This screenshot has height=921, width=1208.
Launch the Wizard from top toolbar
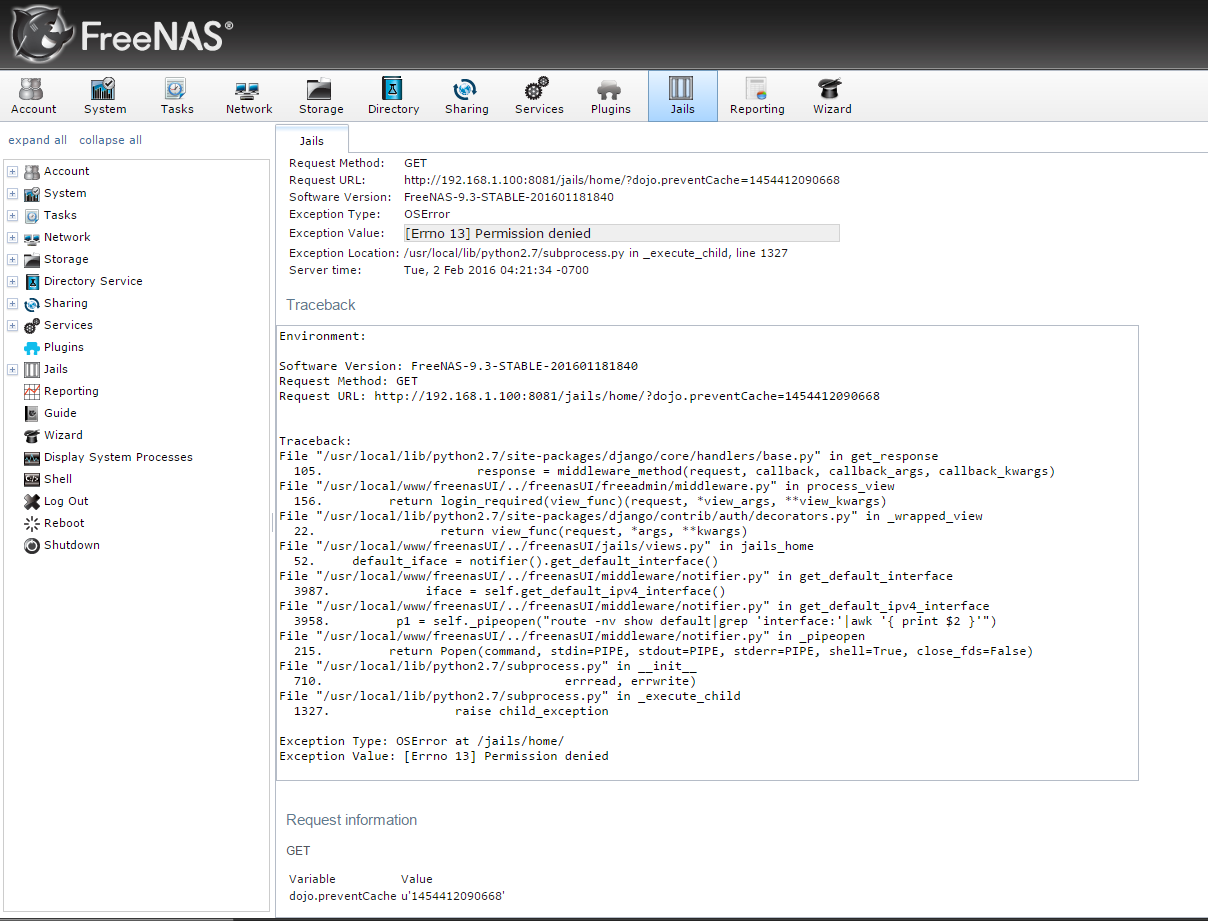pyautogui.click(x=832, y=97)
